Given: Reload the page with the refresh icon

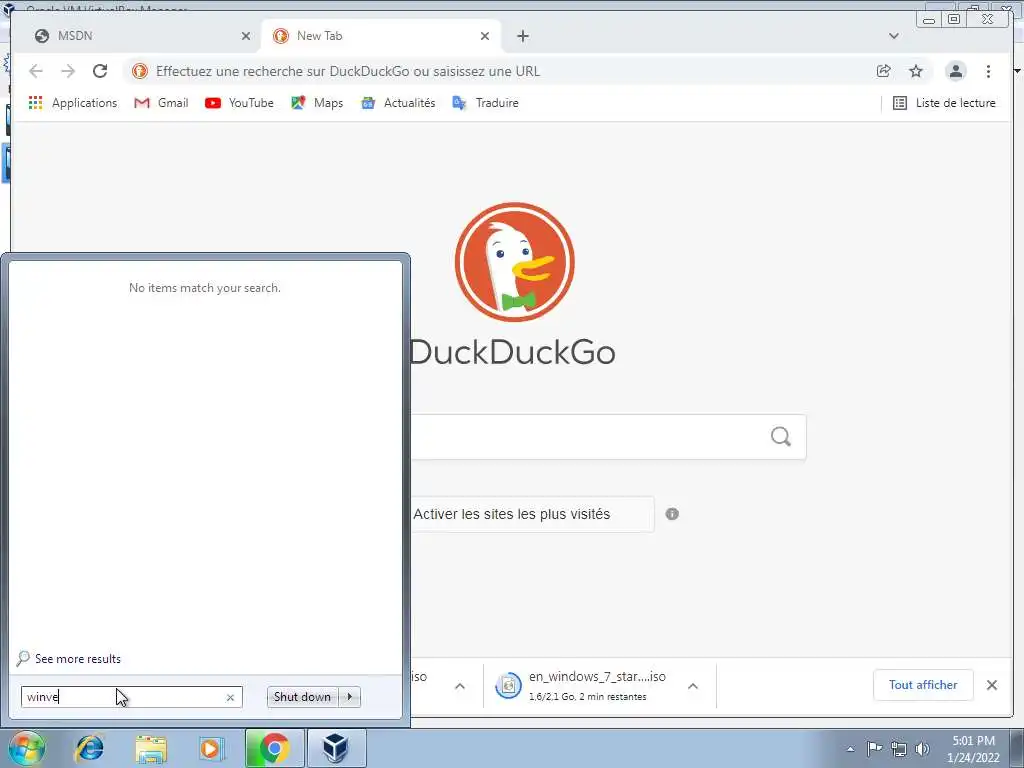Looking at the screenshot, I should click(100, 71).
